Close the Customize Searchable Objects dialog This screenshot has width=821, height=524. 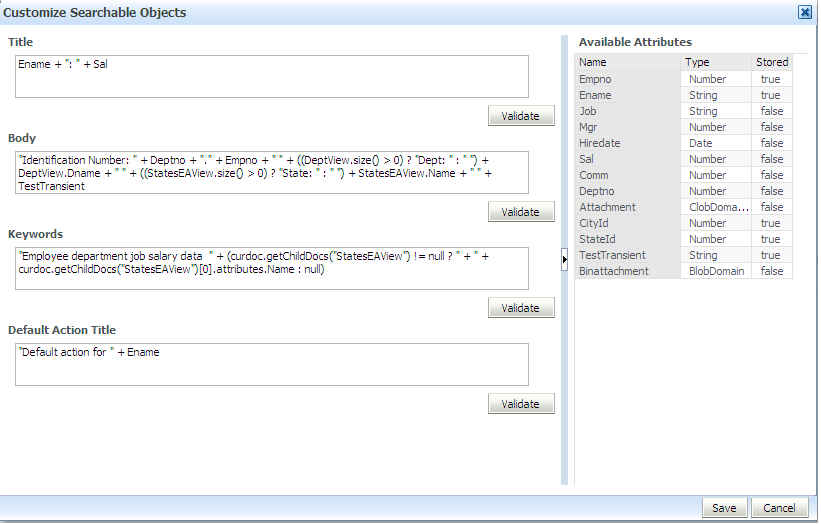click(x=805, y=12)
